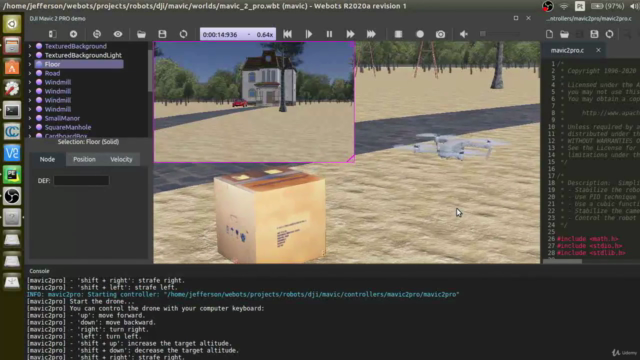Run simulation fastest without rendering

[x=371, y=34]
